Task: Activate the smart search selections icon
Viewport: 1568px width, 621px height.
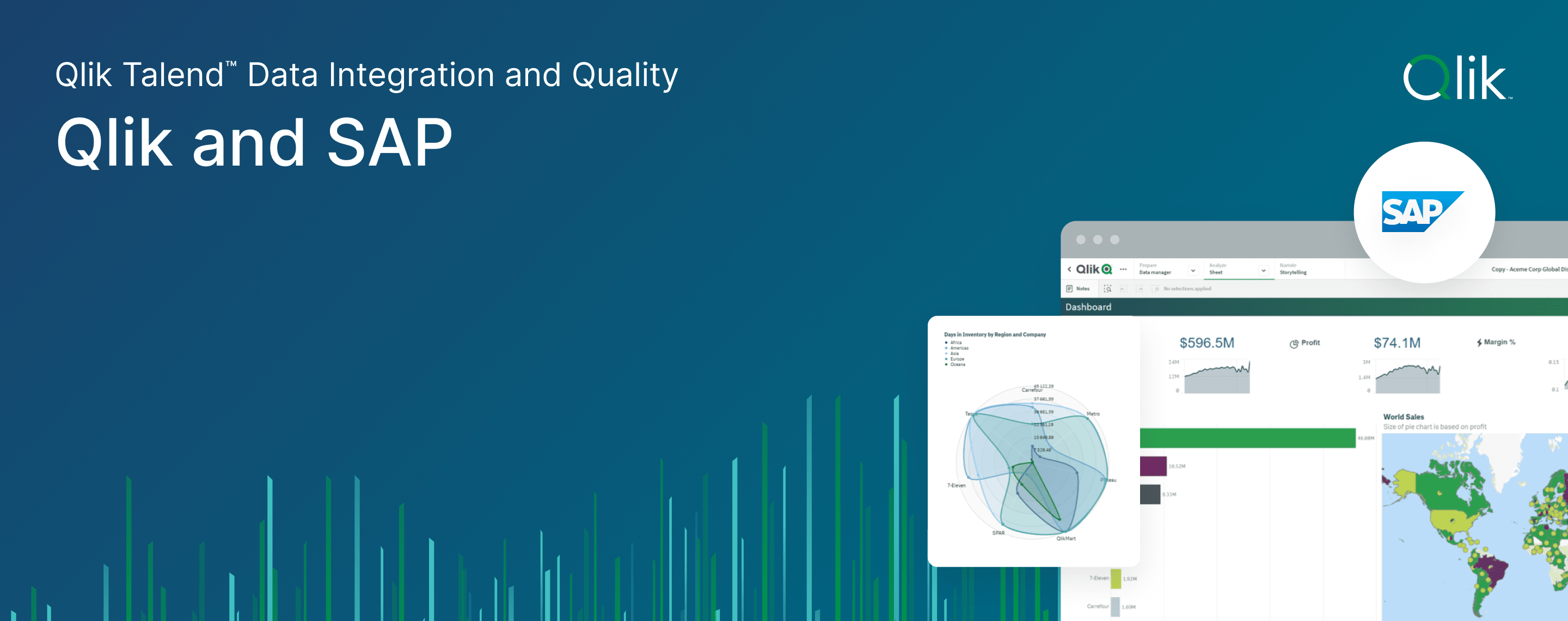Action: [1108, 289]
